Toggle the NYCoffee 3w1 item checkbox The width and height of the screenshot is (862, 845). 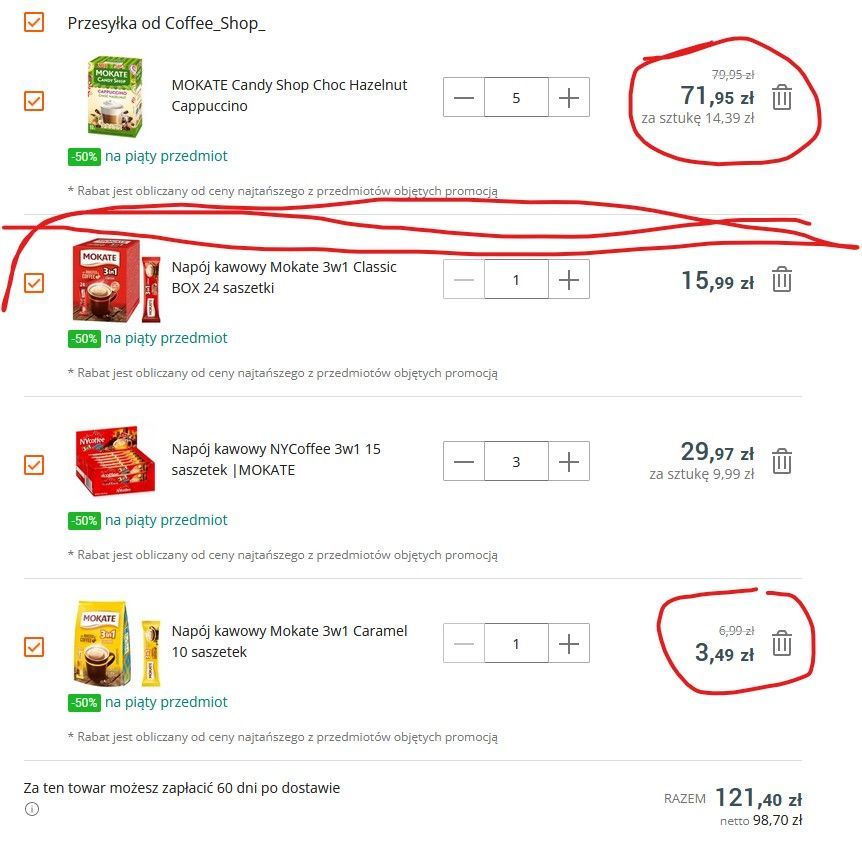[x=34, y=465]
